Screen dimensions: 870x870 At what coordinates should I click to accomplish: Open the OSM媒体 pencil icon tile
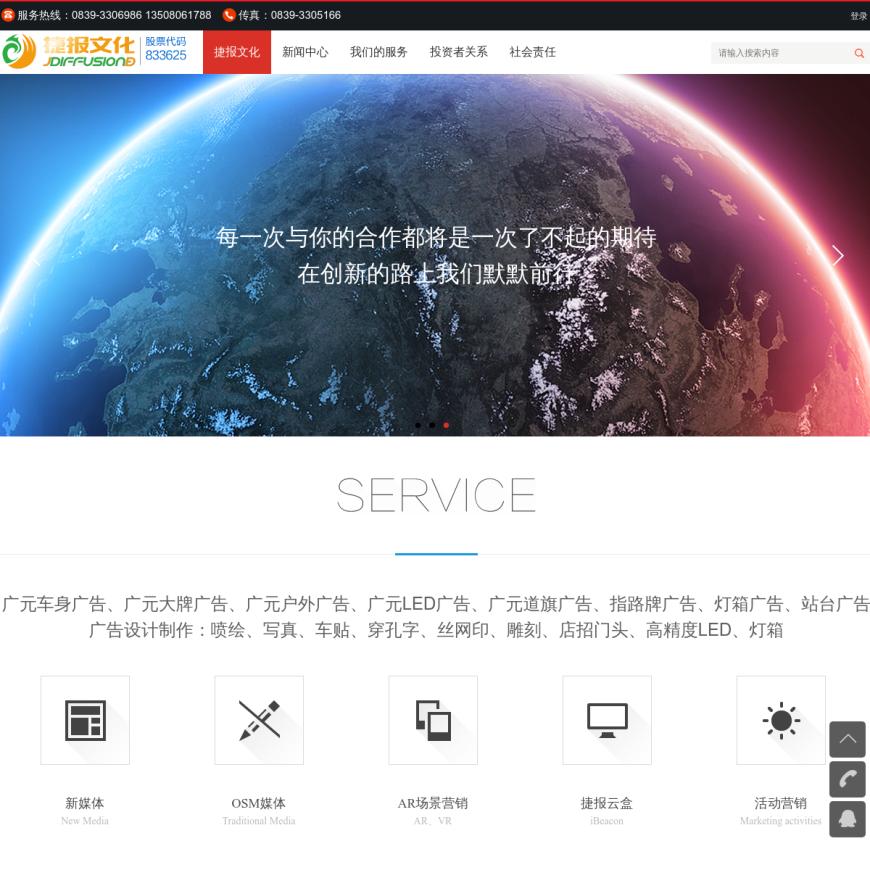(259, 720)
